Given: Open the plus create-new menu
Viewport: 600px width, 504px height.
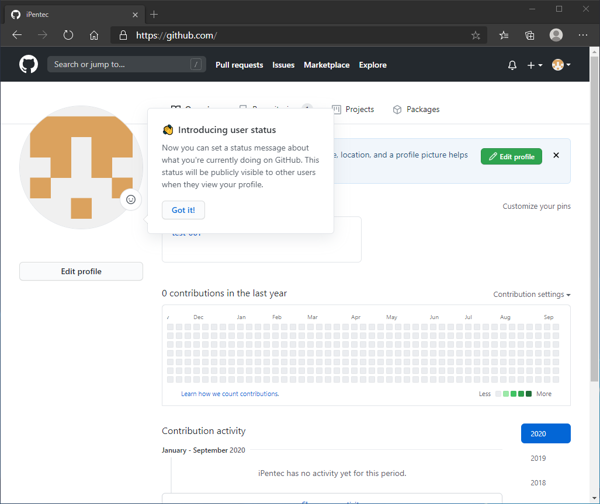Looking at the screenshot, I should pyautogui.click(x=534, y=65).
